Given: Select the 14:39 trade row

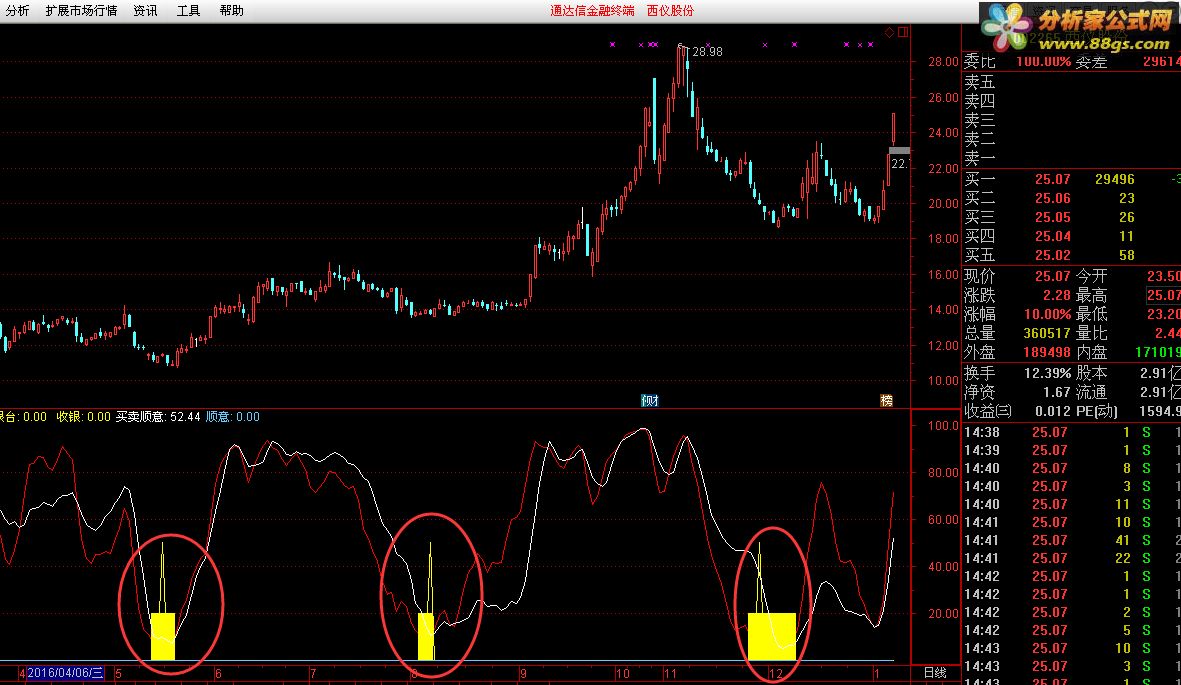Looking at the screenshot, I should point(1072,451).
